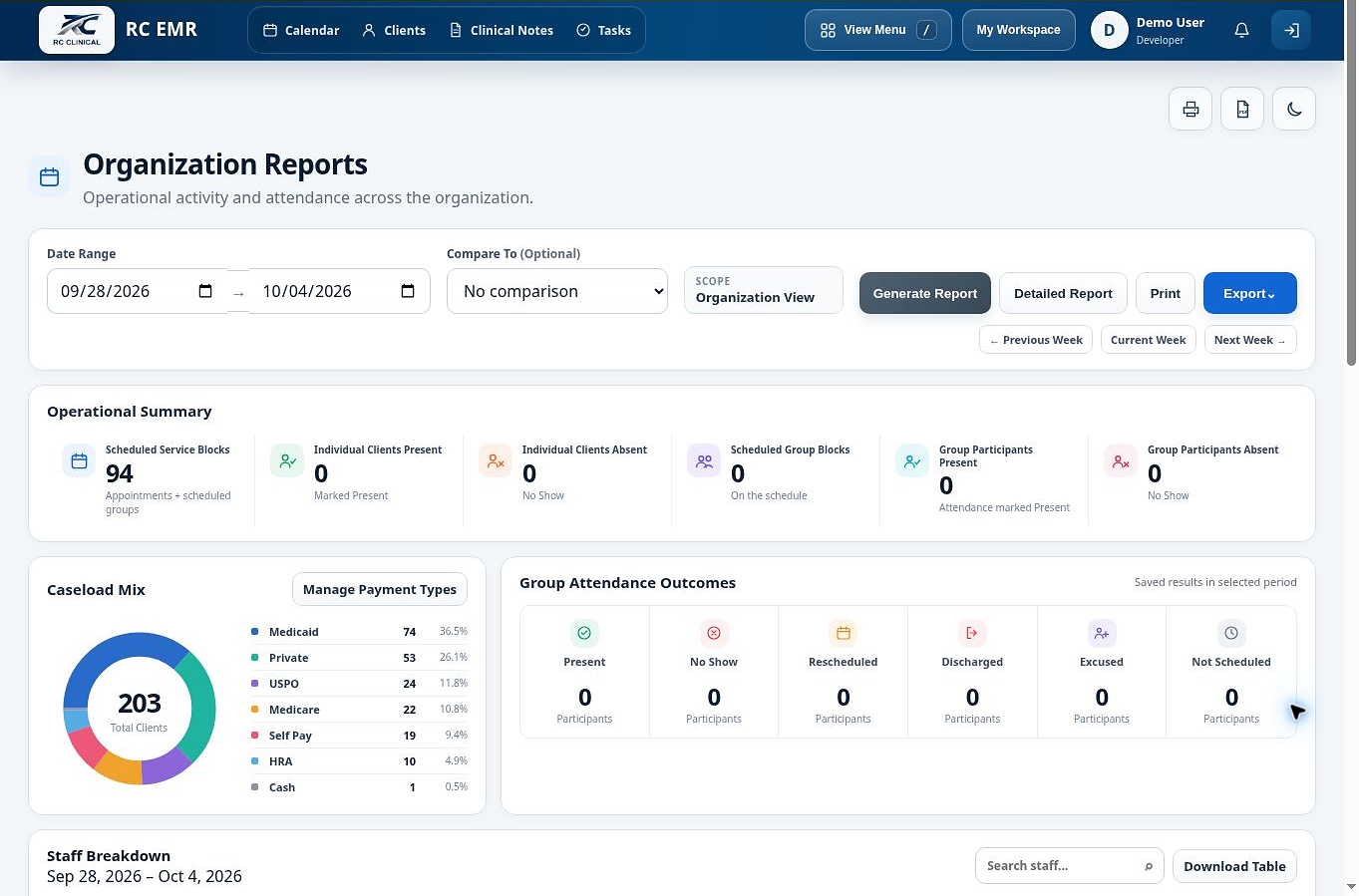
Task: Click the Scheduled Service Blocks icon
Action: (x=79, y=461)
